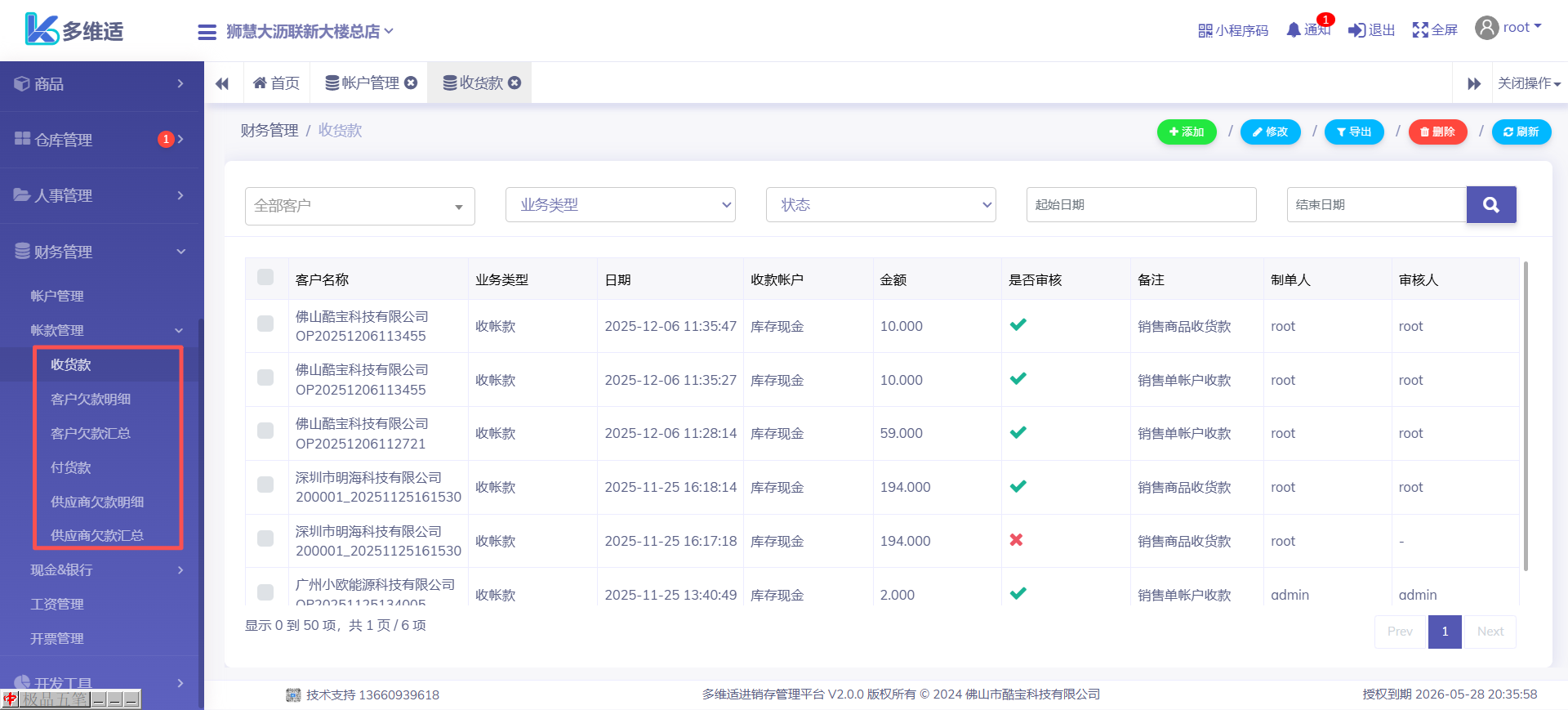The height and width of the screenshot is (710, 1568).
Task: Open 客户欠款明细 in sidebar
Action: pos(91,399)
